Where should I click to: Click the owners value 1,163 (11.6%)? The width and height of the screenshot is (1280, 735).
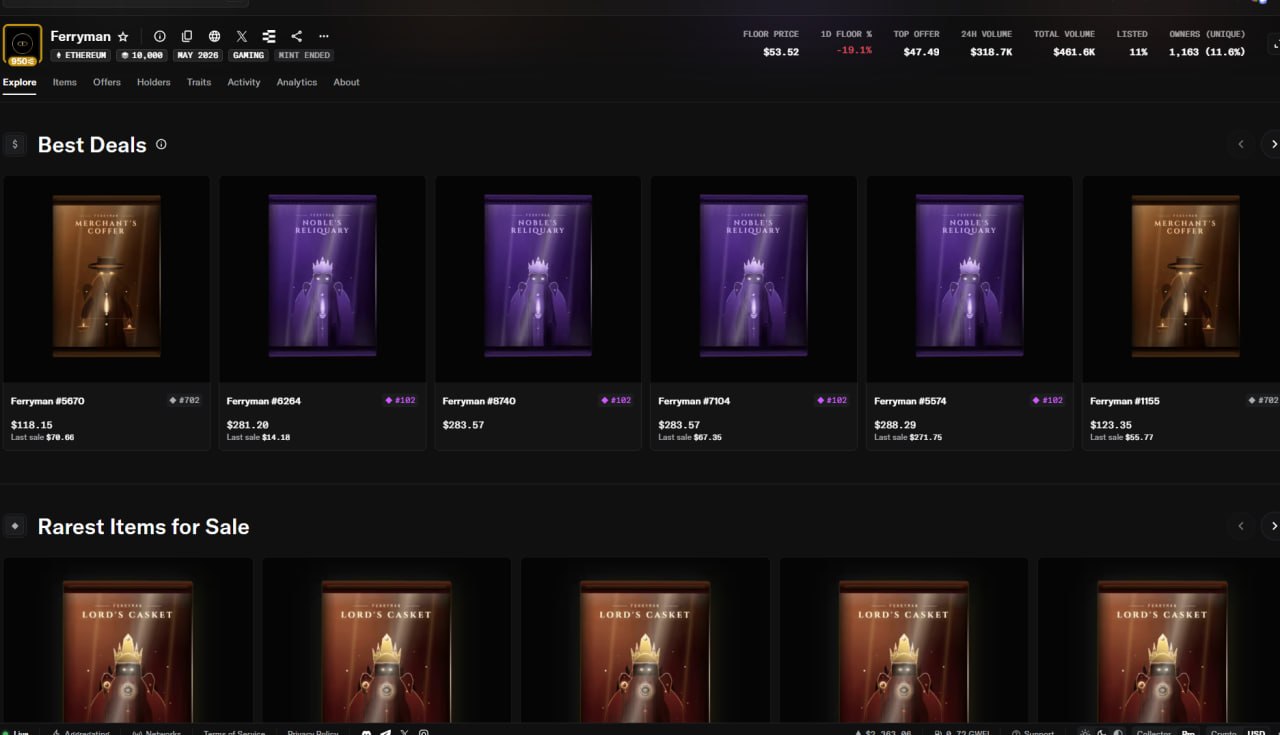pos(1207,52)
